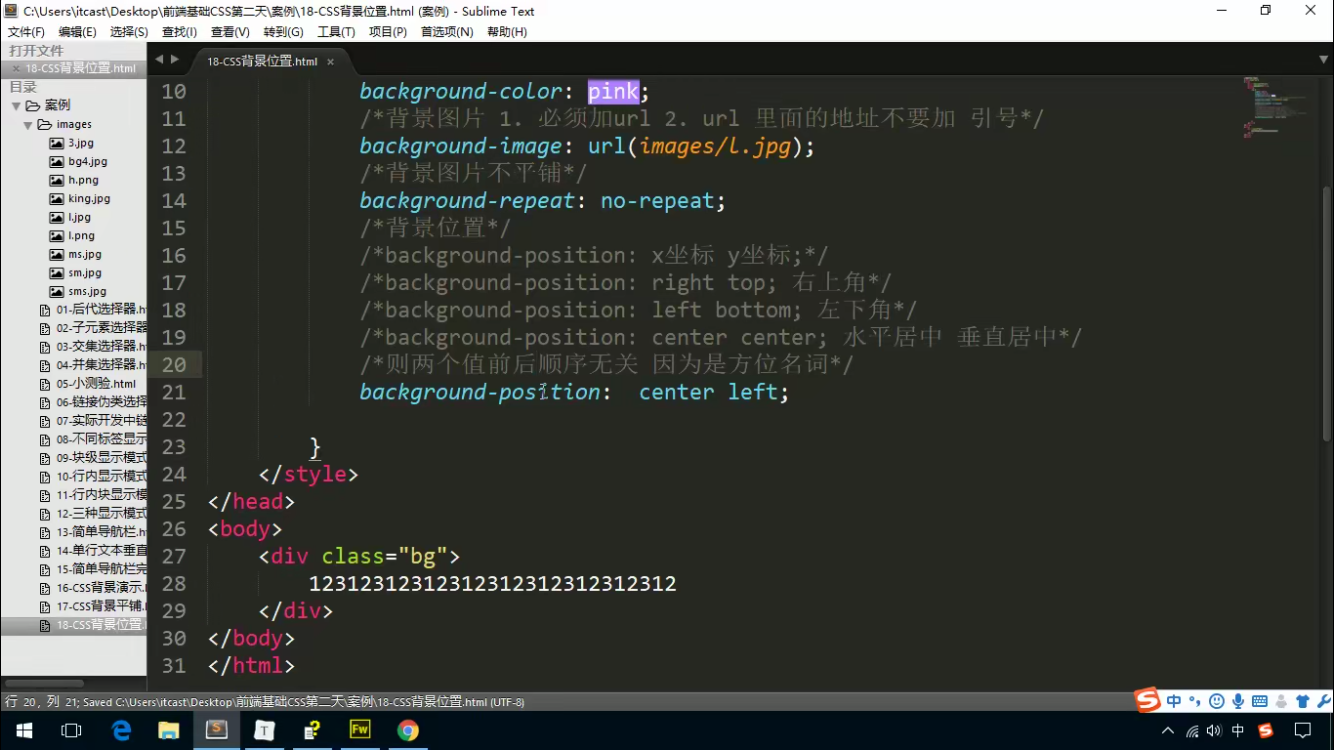Open the Sogou toolbox wrench icon
Viewport: 1334px width, 750px height.
[1323, 702]
